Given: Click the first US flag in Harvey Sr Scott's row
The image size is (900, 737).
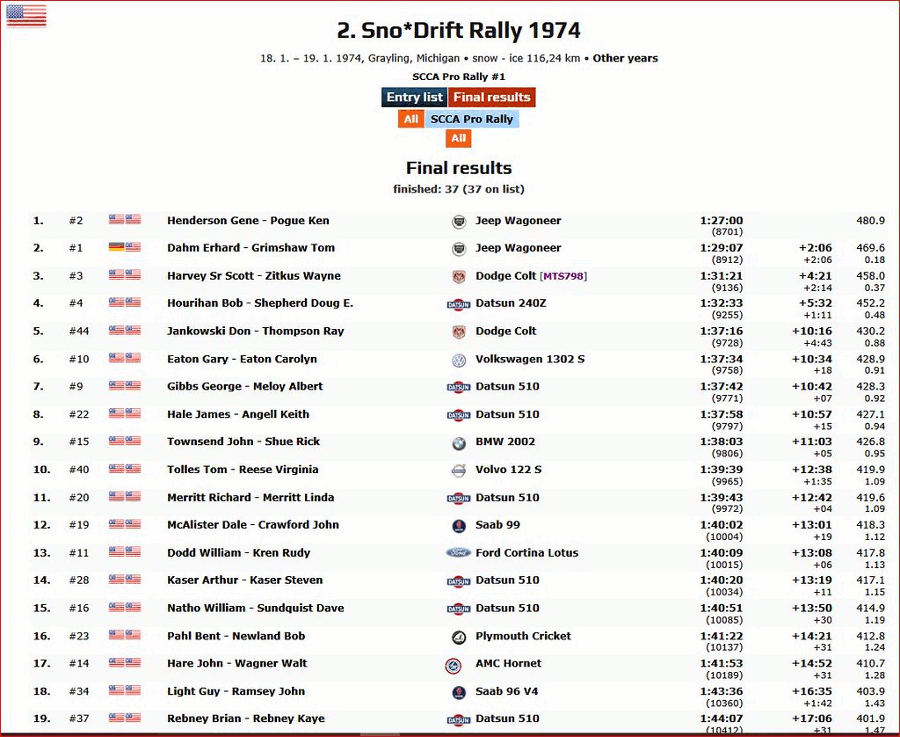Looking at the screenshot, I should (117, 274).
